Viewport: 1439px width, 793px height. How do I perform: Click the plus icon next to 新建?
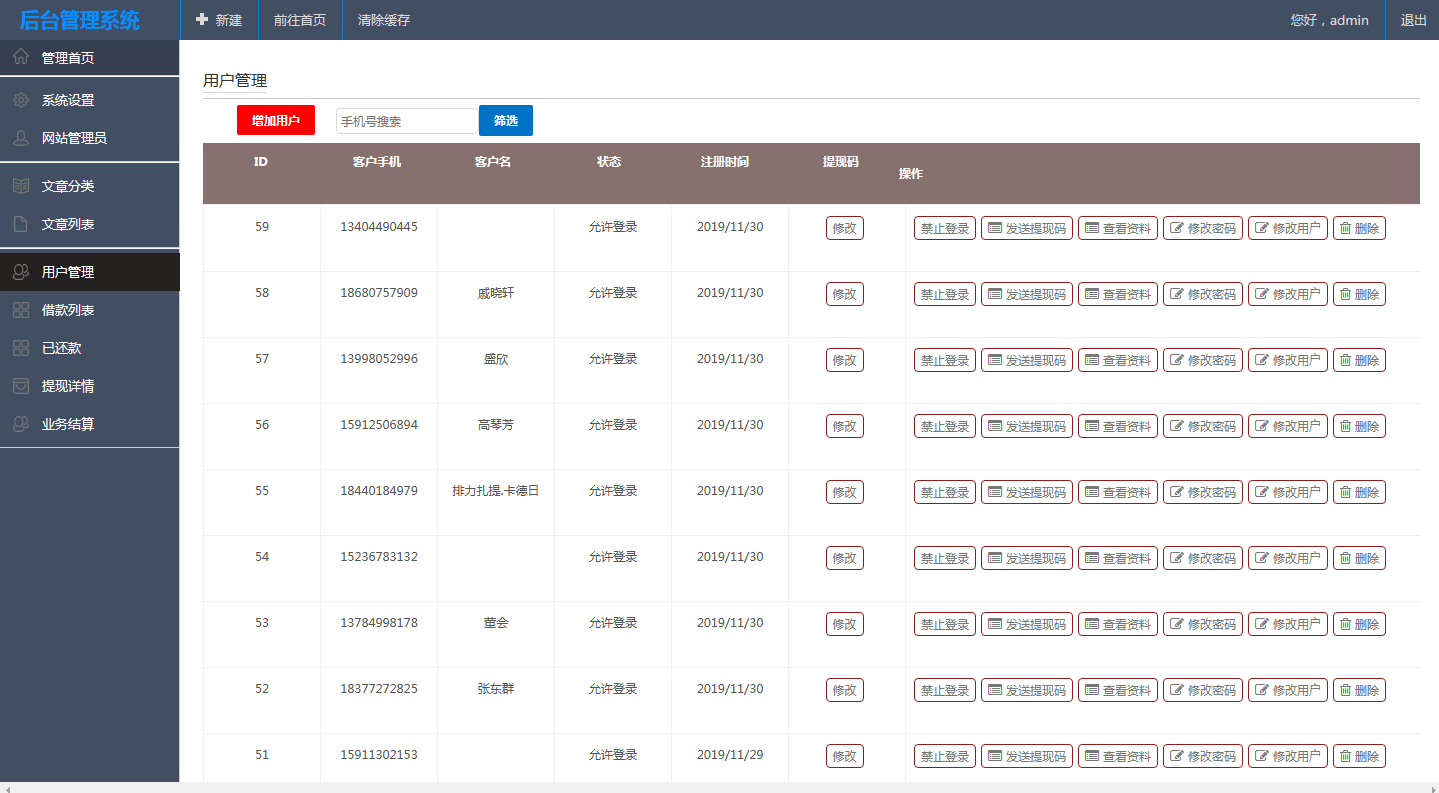point(202,19)
